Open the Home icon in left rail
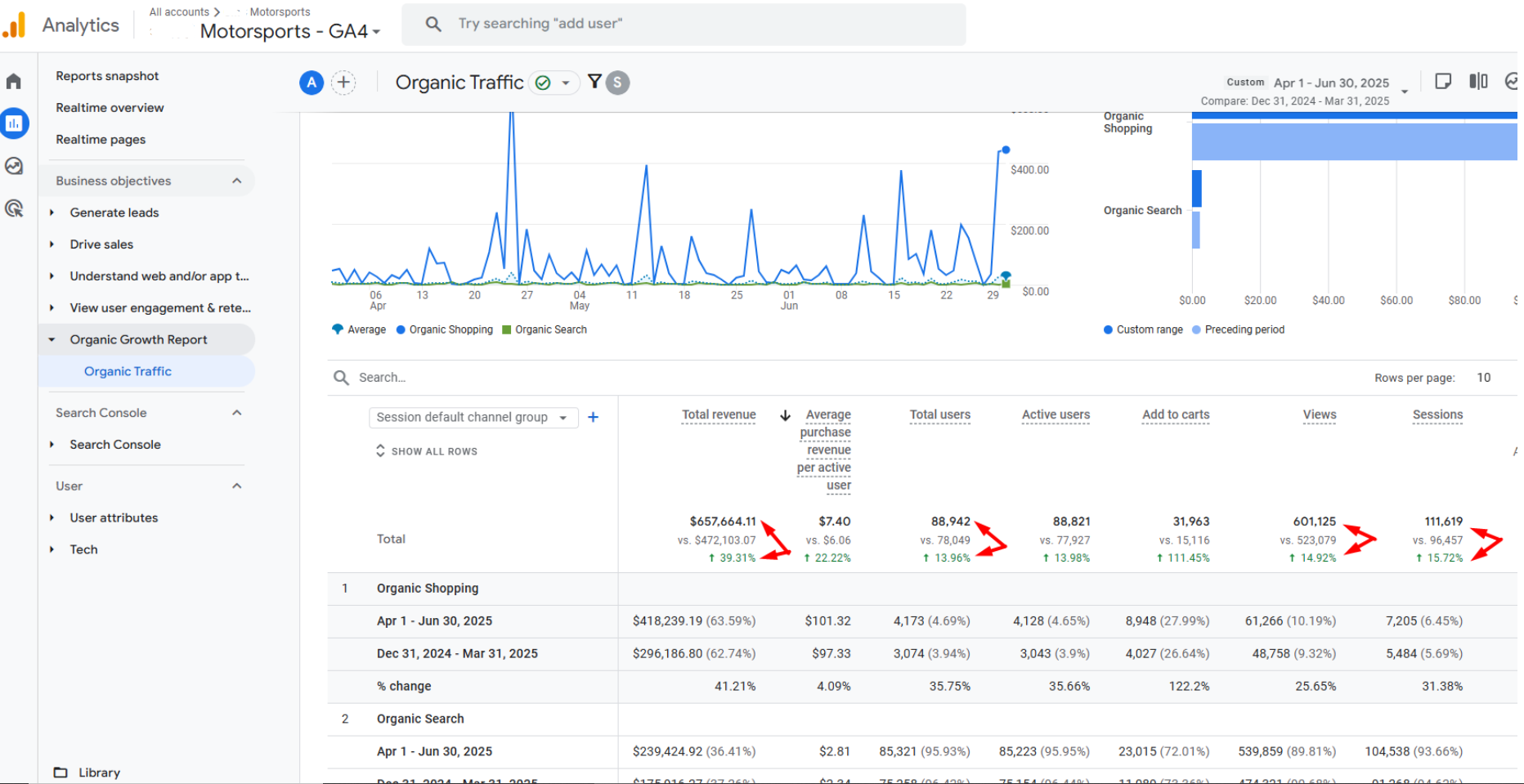The image size is (1524, 784). click(14, 82)
